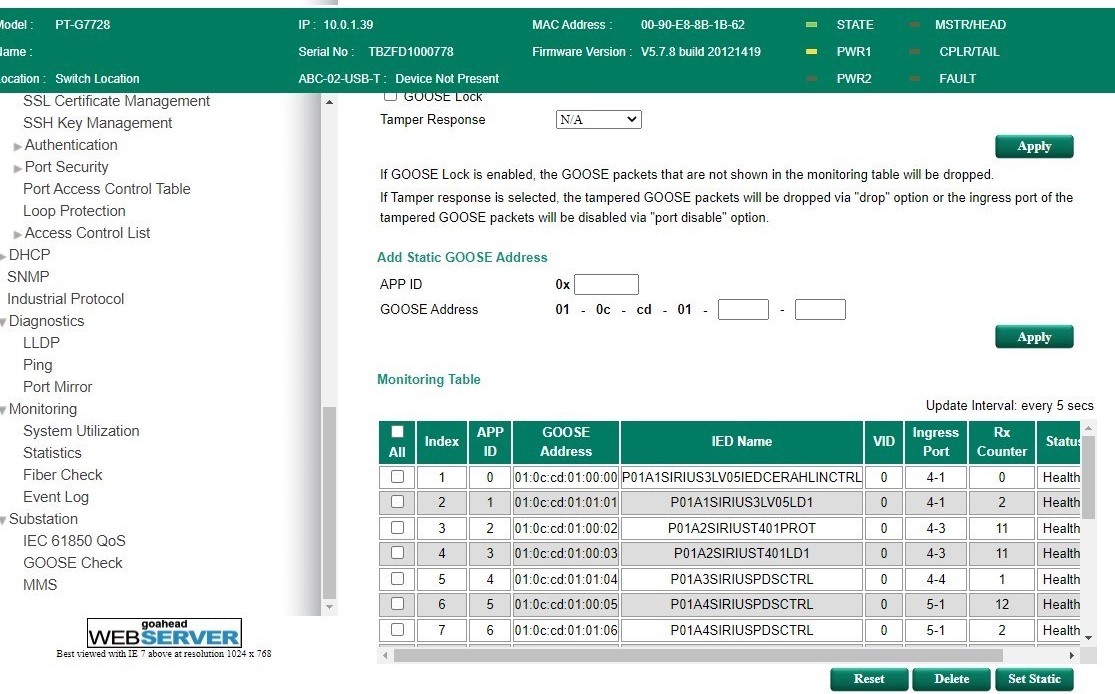Collapse the Diagnostics section

(x=4, y=322)
